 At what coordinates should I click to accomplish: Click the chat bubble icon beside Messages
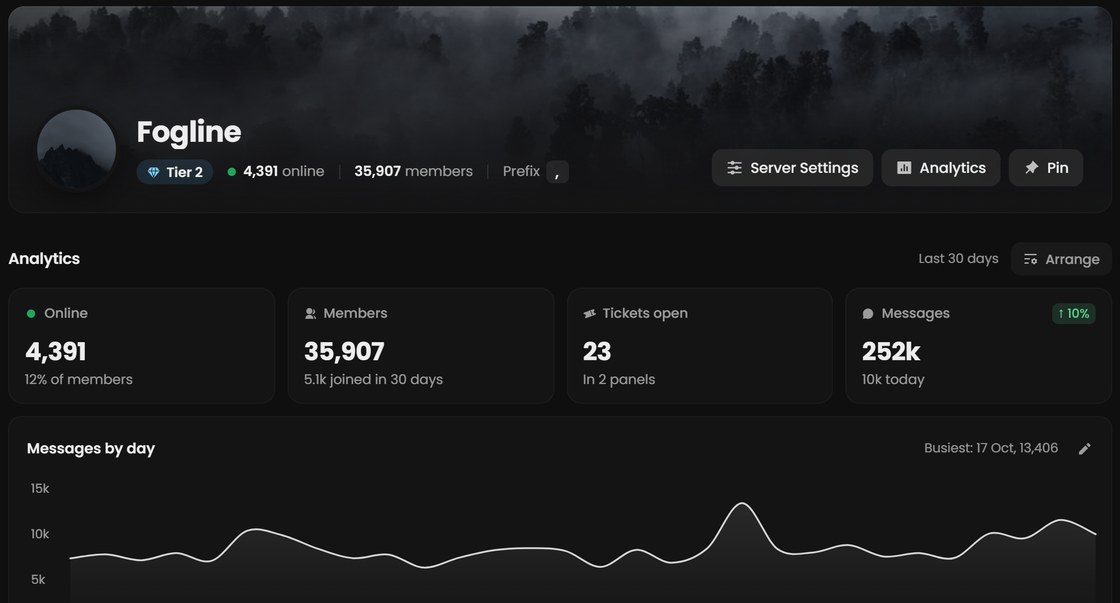pyautogui.click(x=868, y=314)
